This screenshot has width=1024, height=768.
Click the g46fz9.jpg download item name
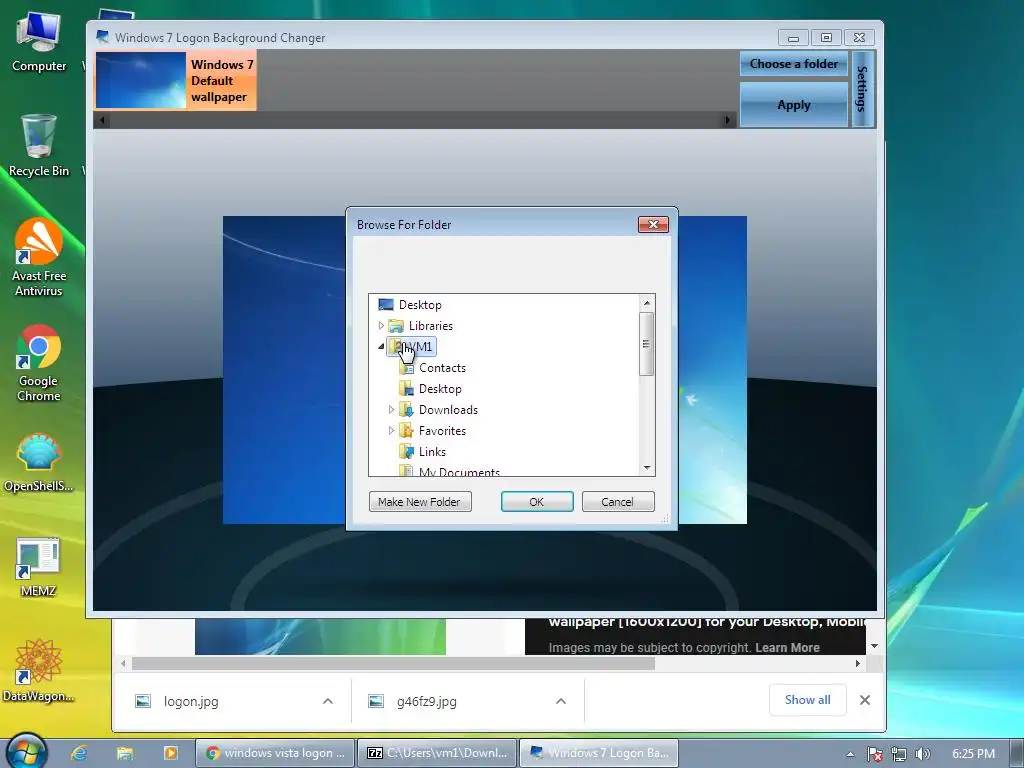tap(426, 701)
